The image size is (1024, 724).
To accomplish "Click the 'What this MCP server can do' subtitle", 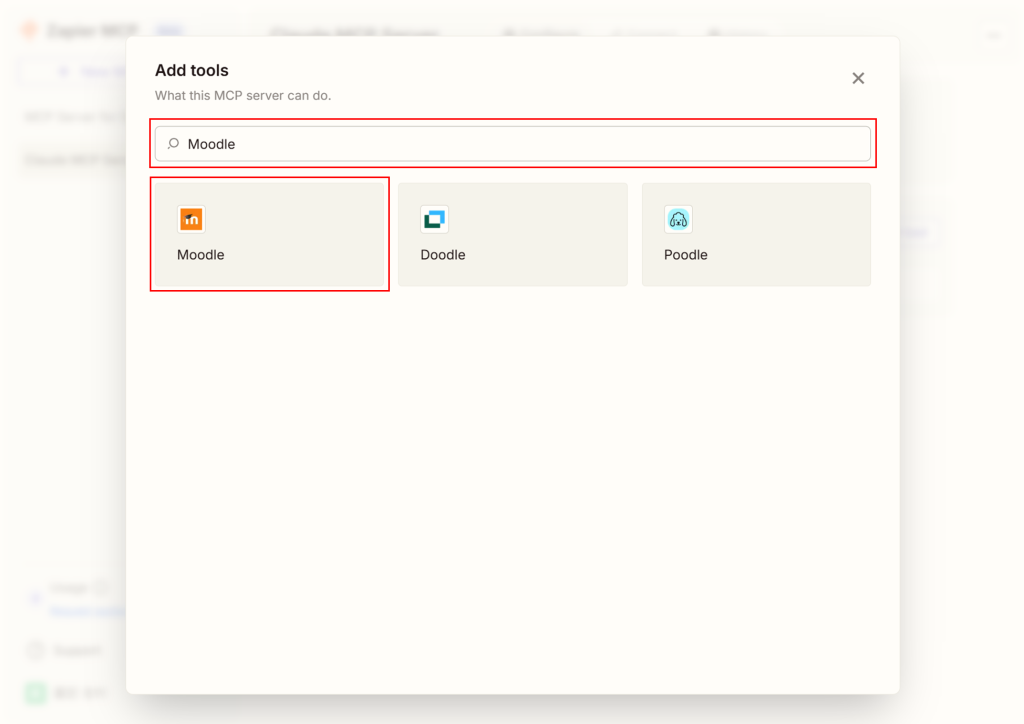I will [x=243, y=96].
